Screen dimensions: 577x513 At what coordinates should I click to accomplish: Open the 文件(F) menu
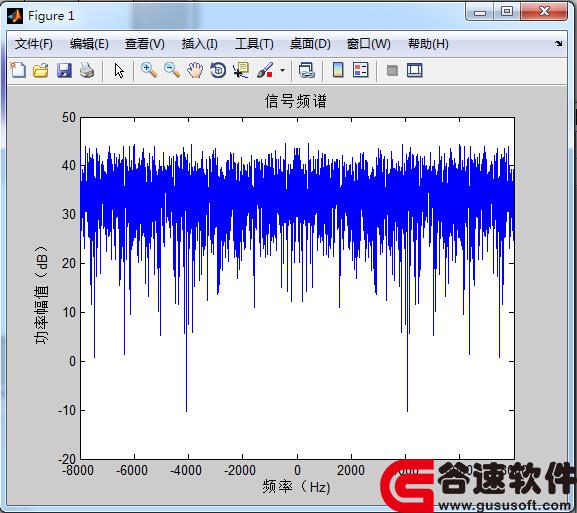pos(33,44)
